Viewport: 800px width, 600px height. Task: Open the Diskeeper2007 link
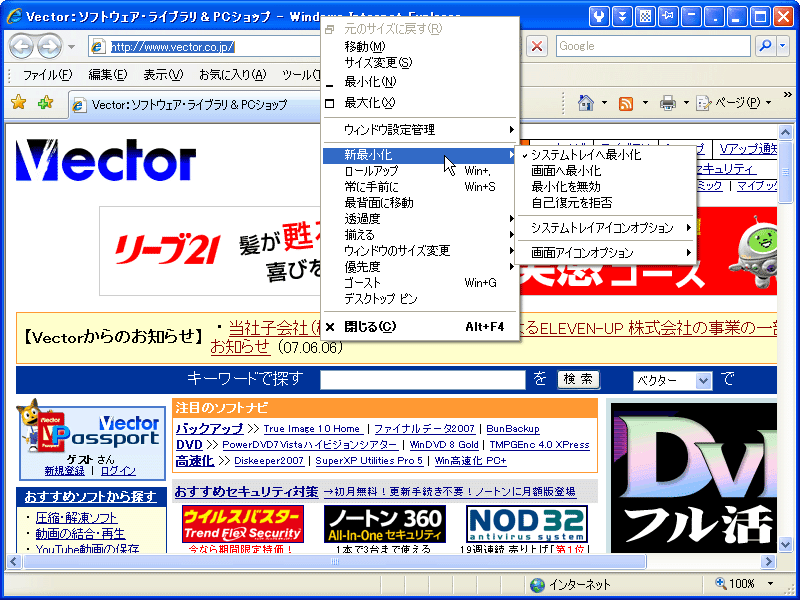269,461
